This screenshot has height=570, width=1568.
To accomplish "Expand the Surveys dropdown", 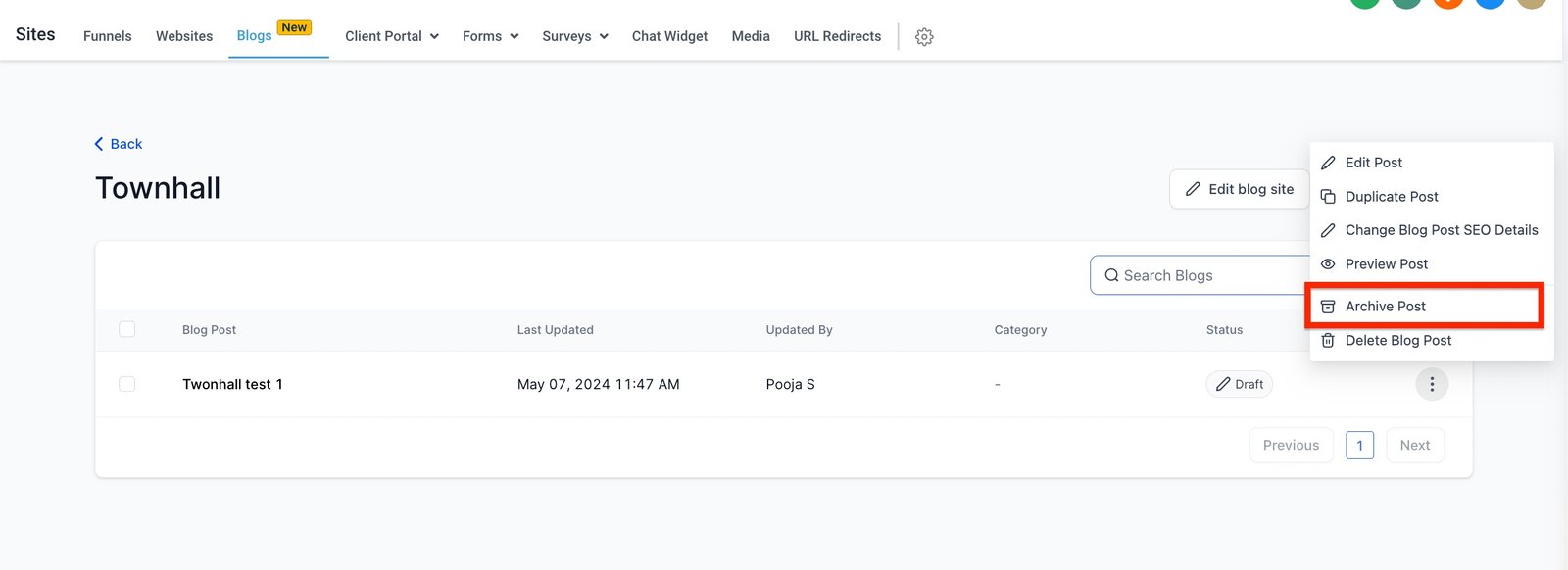I will point(575,36).
